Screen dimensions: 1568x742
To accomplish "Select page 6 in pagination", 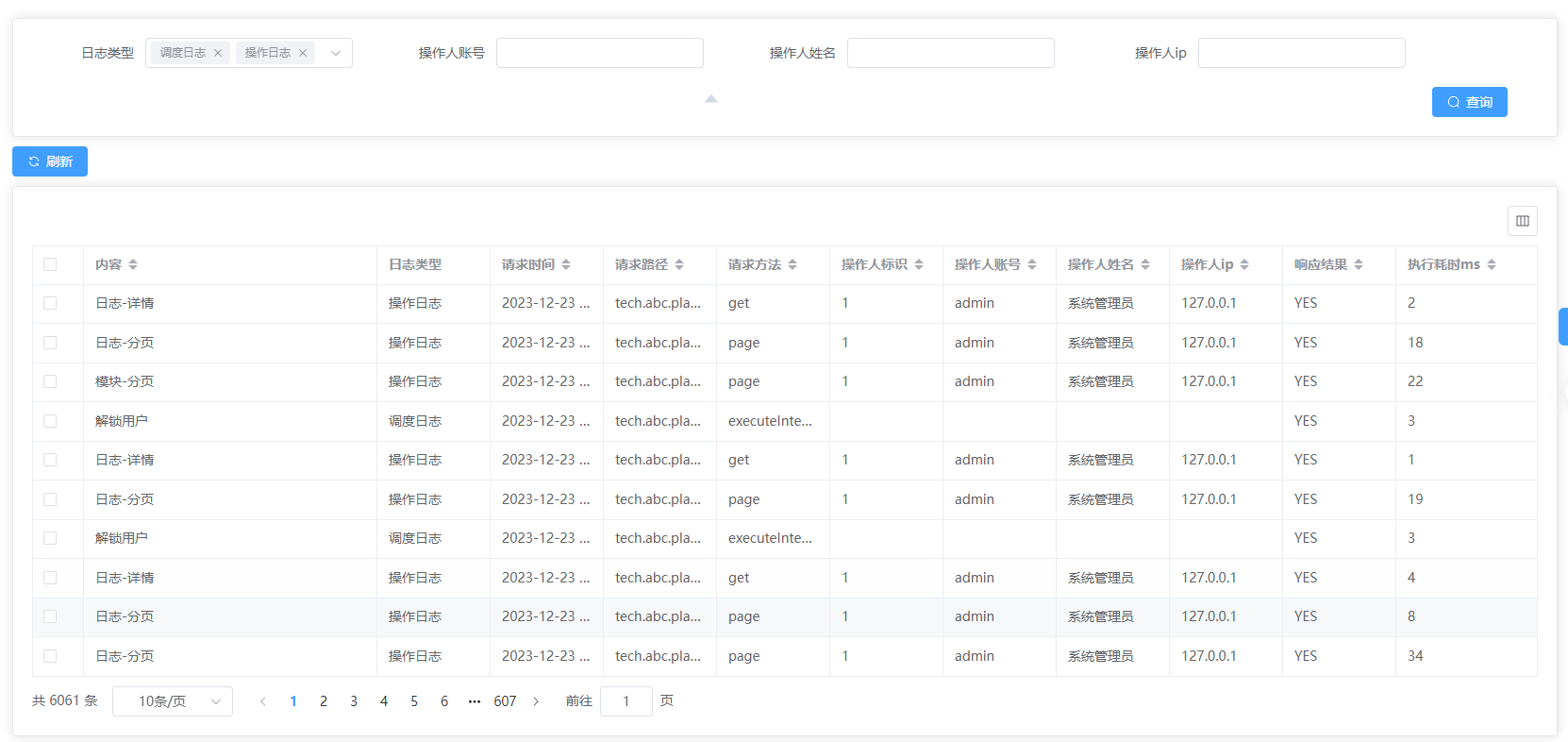I will click(444, 701).
